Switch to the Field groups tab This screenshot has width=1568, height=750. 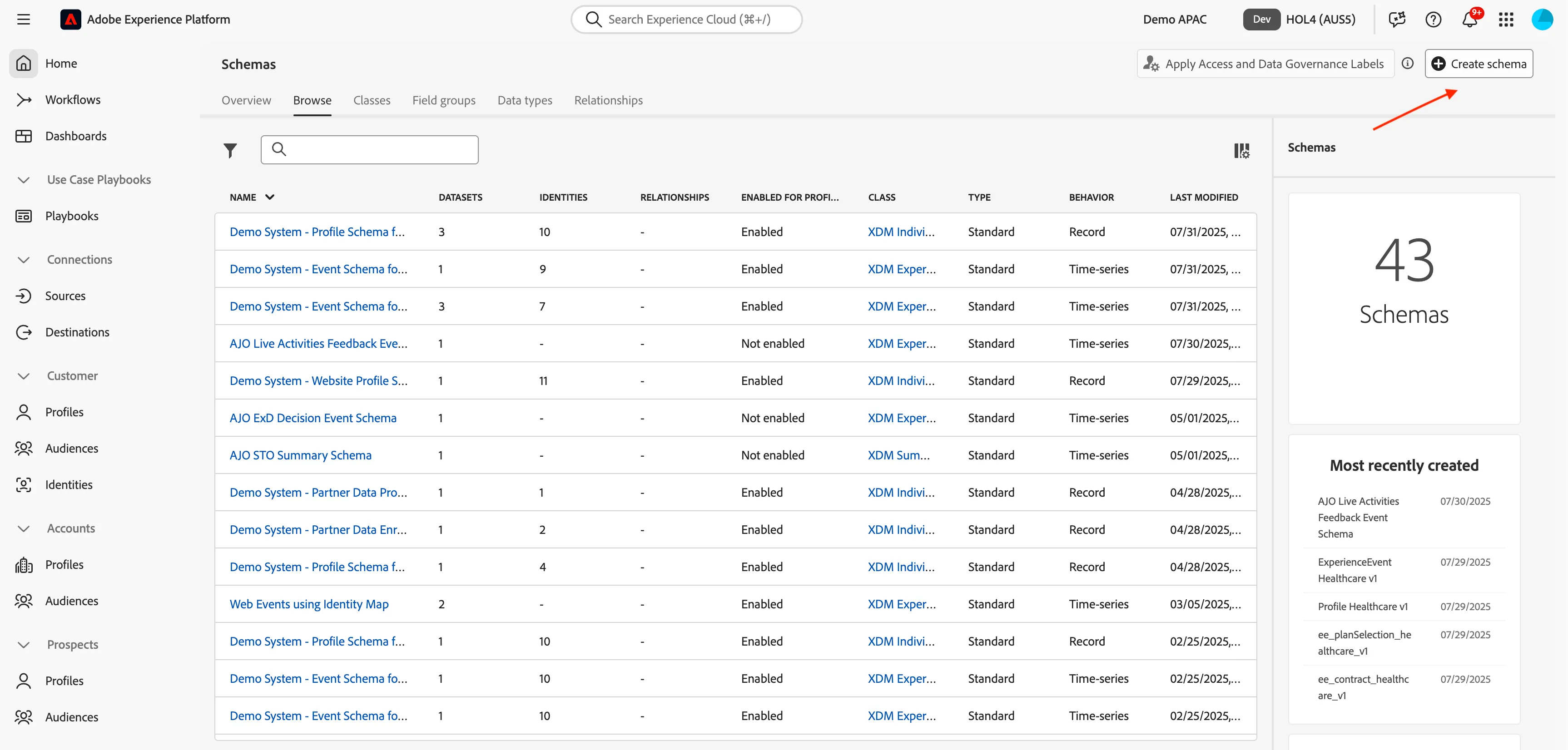444,100
